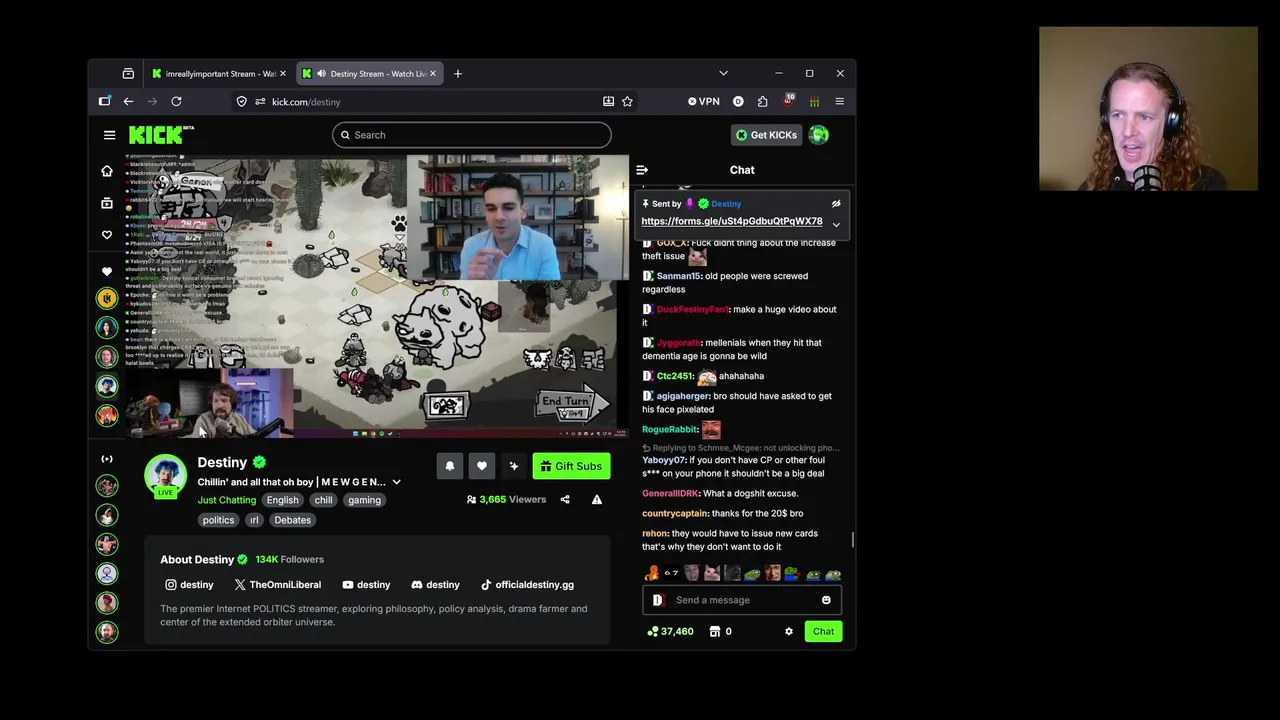The image size is (1280, 720).
Task: Focus the Send a message field
Action: point(742,600)
